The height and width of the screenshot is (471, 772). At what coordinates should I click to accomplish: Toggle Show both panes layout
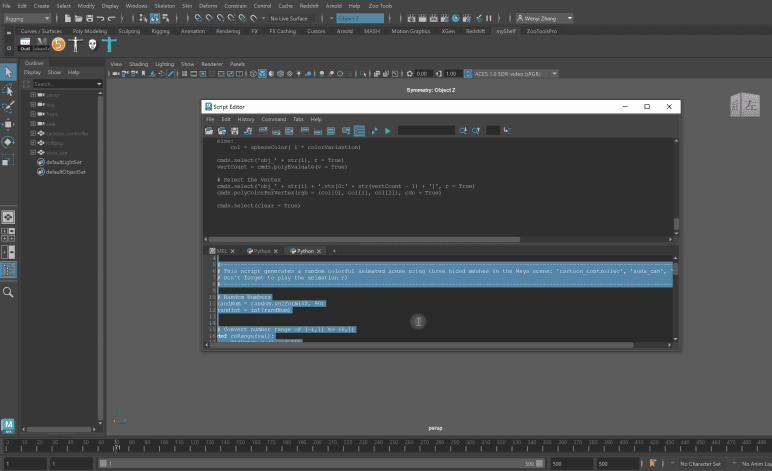(331, 130)
